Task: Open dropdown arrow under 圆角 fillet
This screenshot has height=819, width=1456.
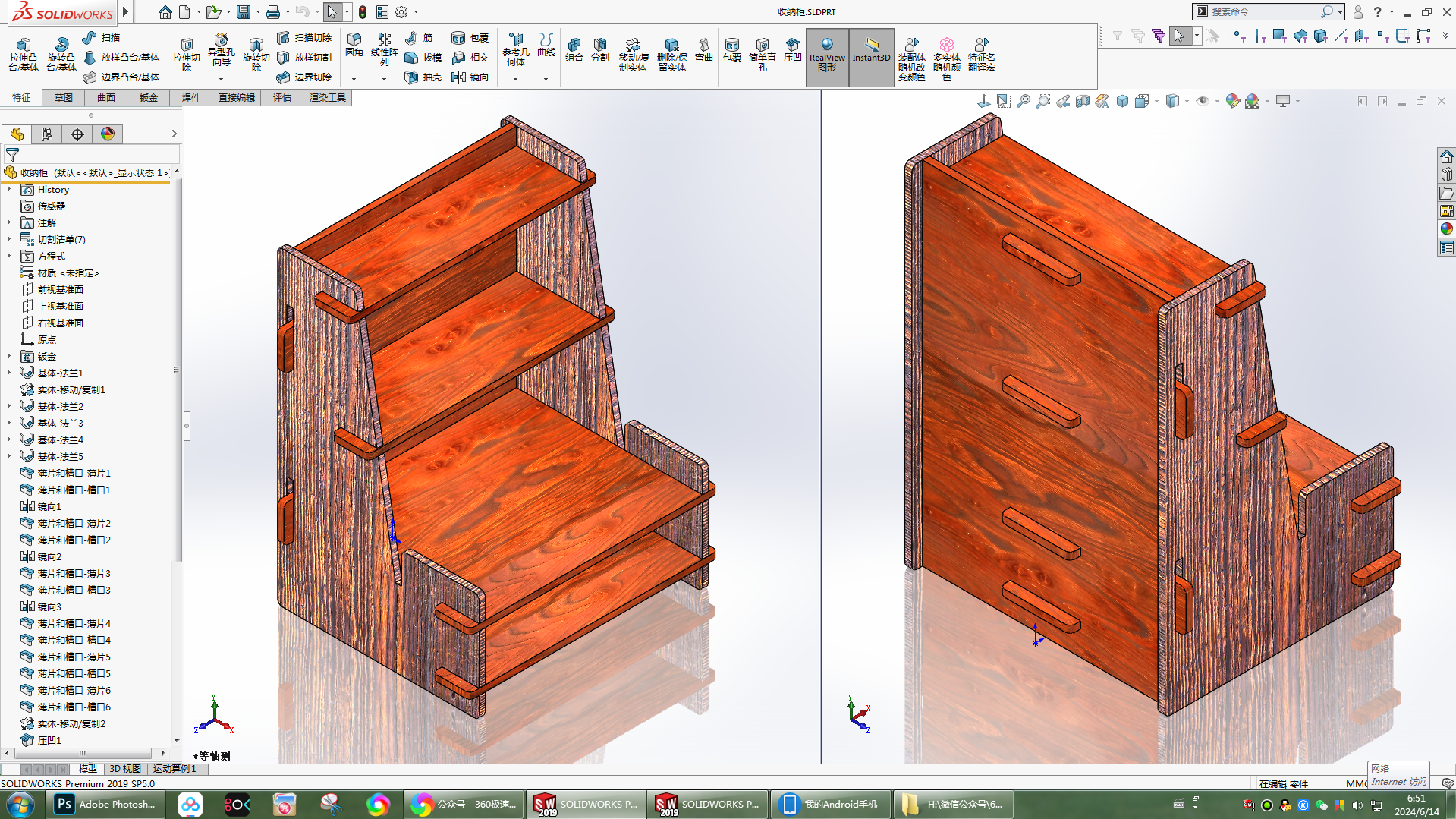Action: pos(354,79)
